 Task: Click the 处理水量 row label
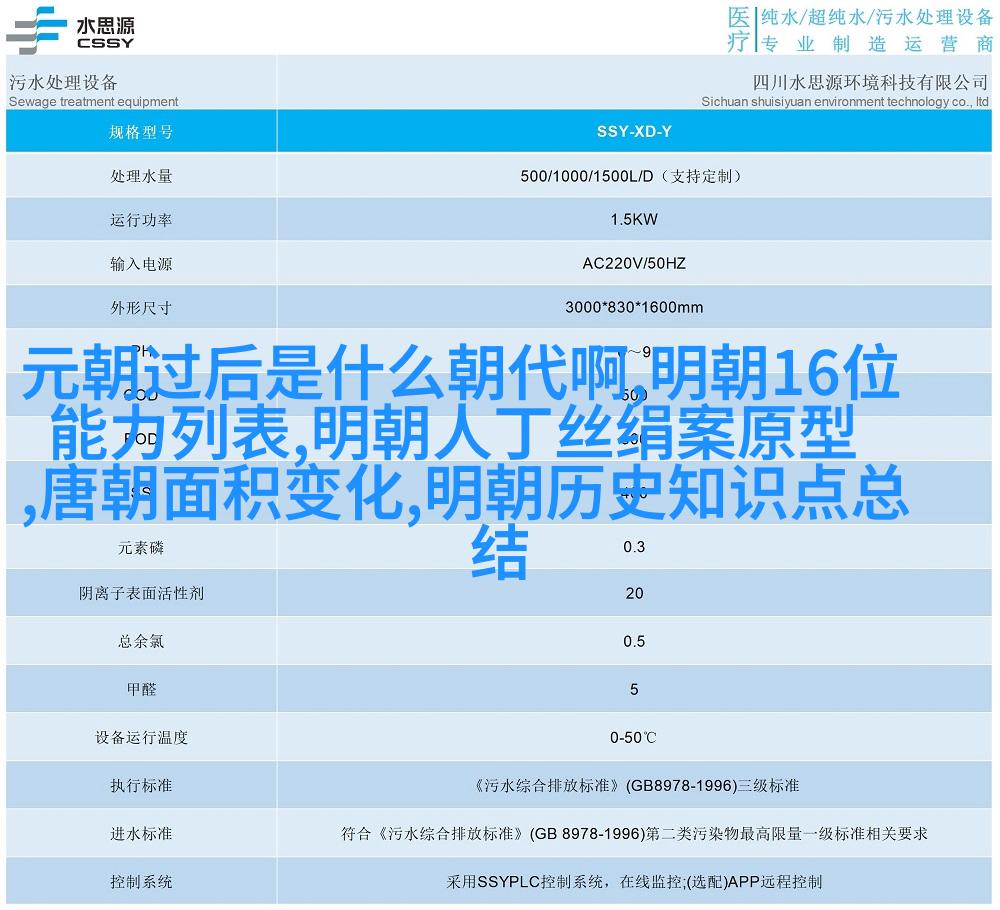141,176
